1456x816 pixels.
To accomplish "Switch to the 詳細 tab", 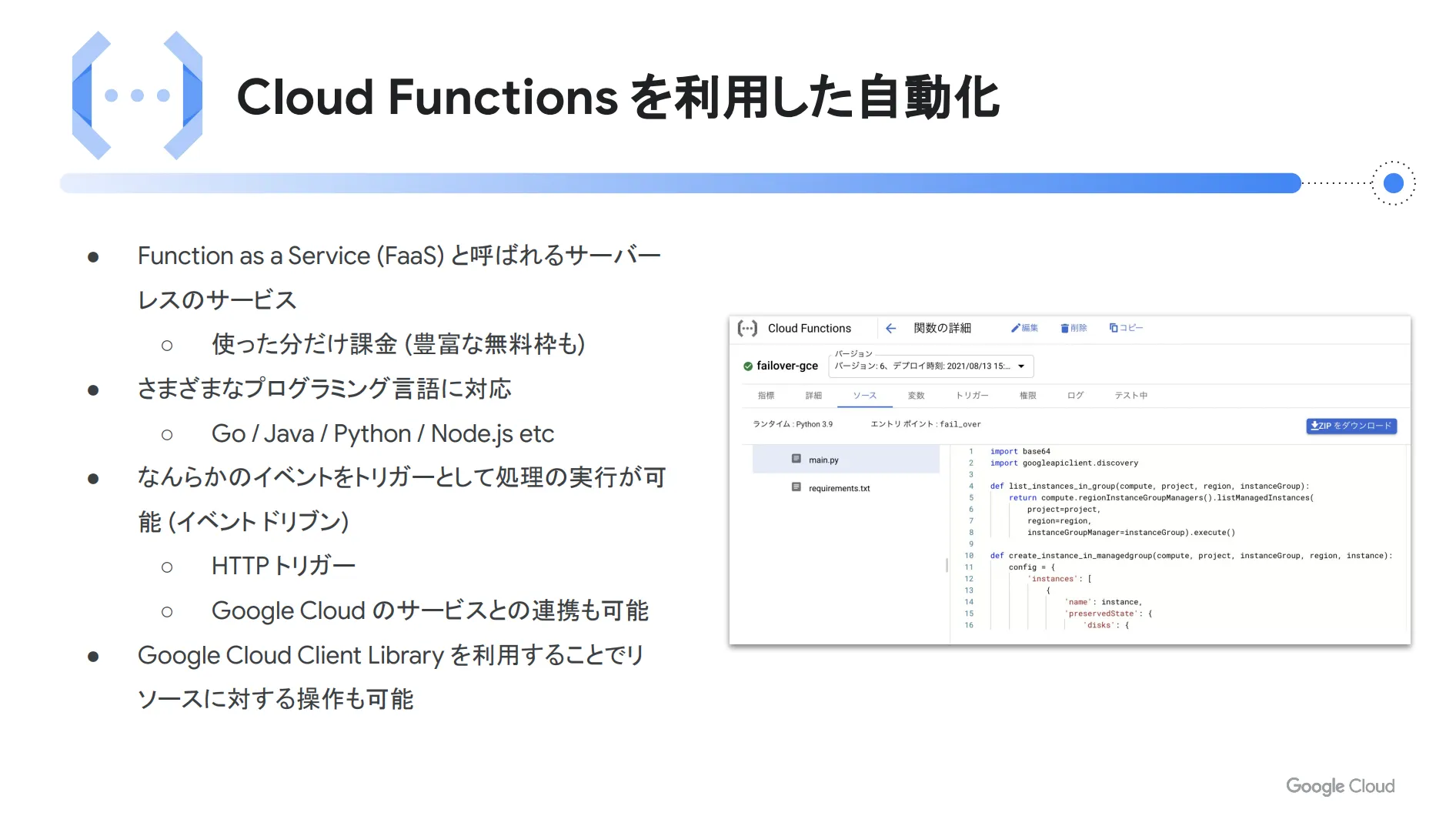I will click(x=813, y=396).
